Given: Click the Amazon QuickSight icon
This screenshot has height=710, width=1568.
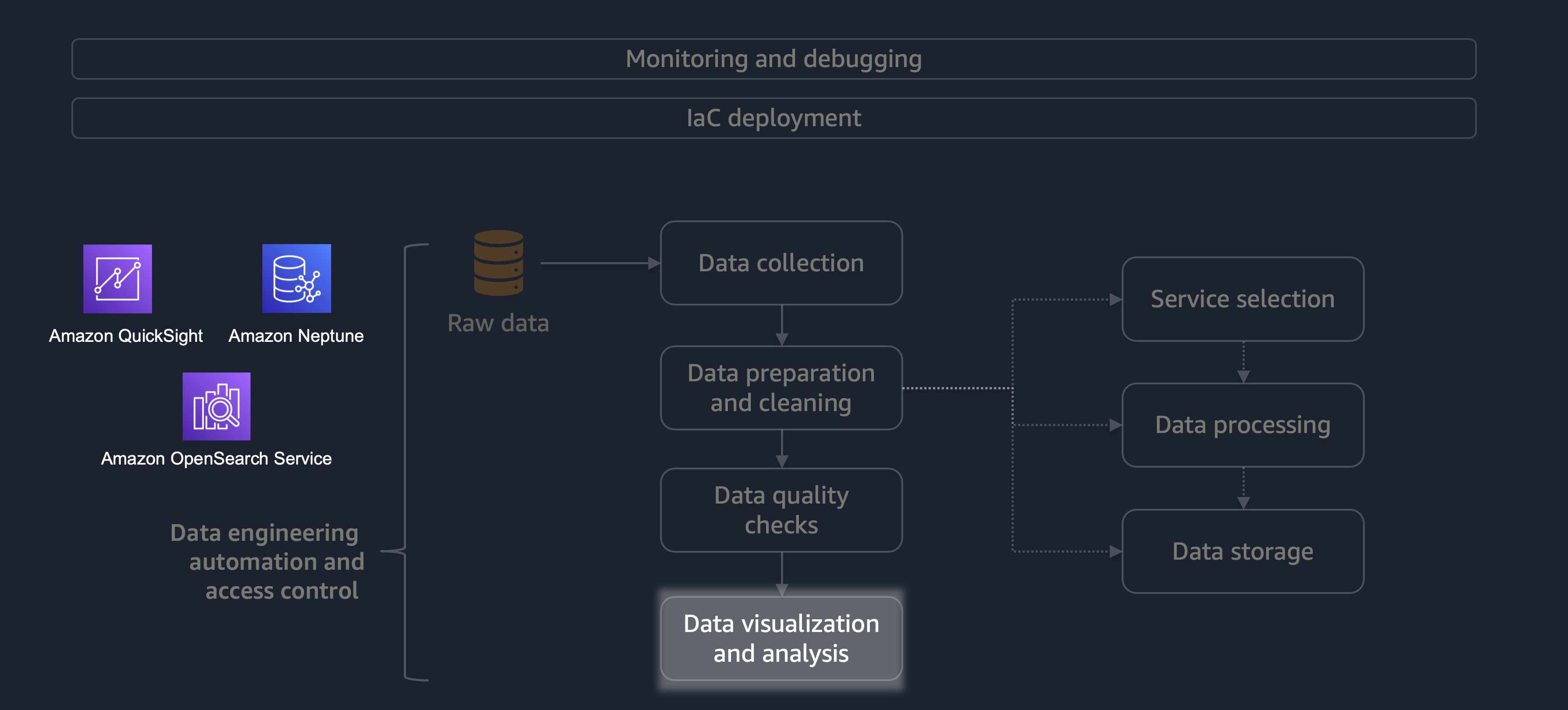Looking at the screenshot, I should (117, 279).
